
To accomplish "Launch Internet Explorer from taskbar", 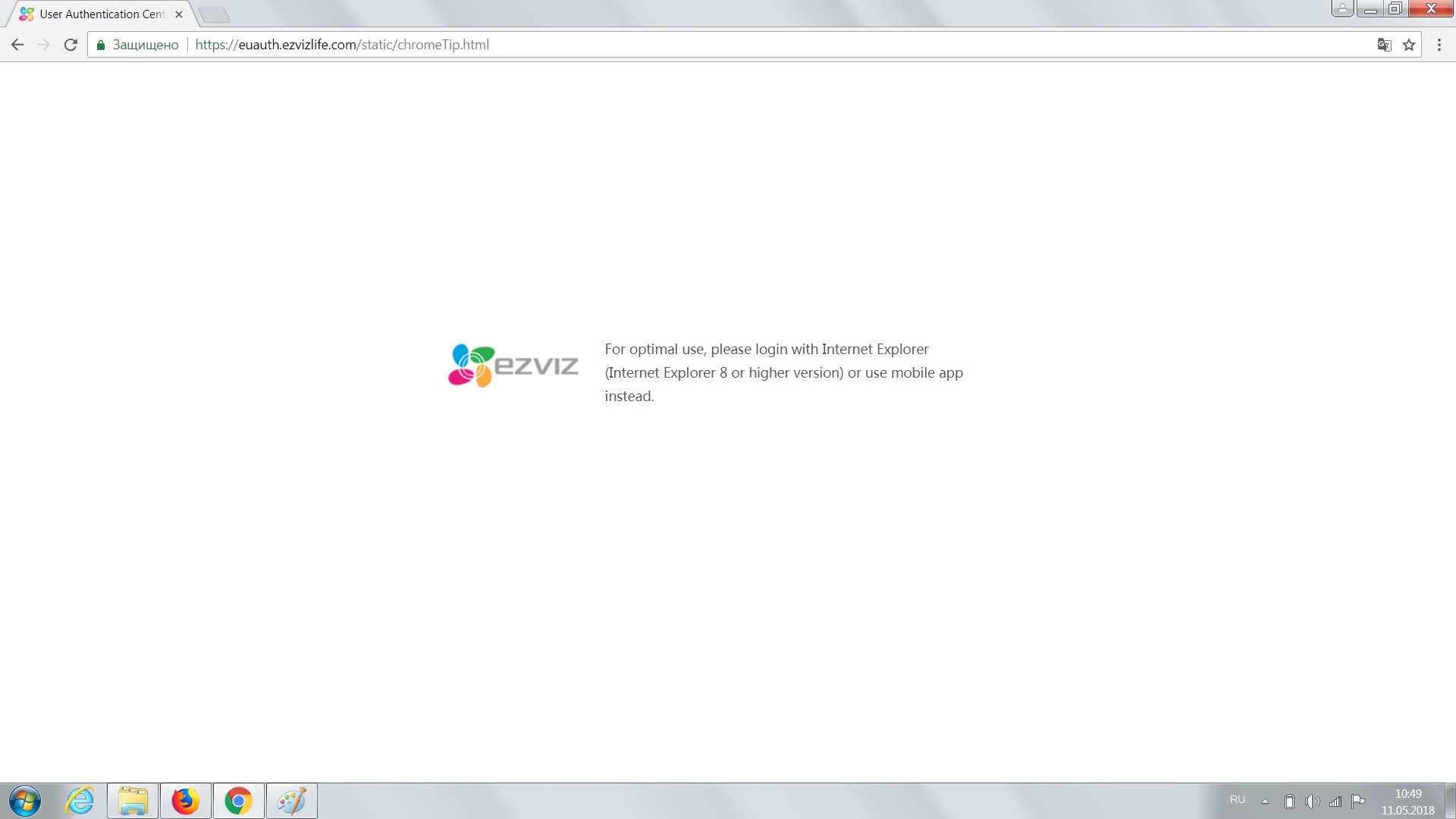I will (x=80, y=801).
